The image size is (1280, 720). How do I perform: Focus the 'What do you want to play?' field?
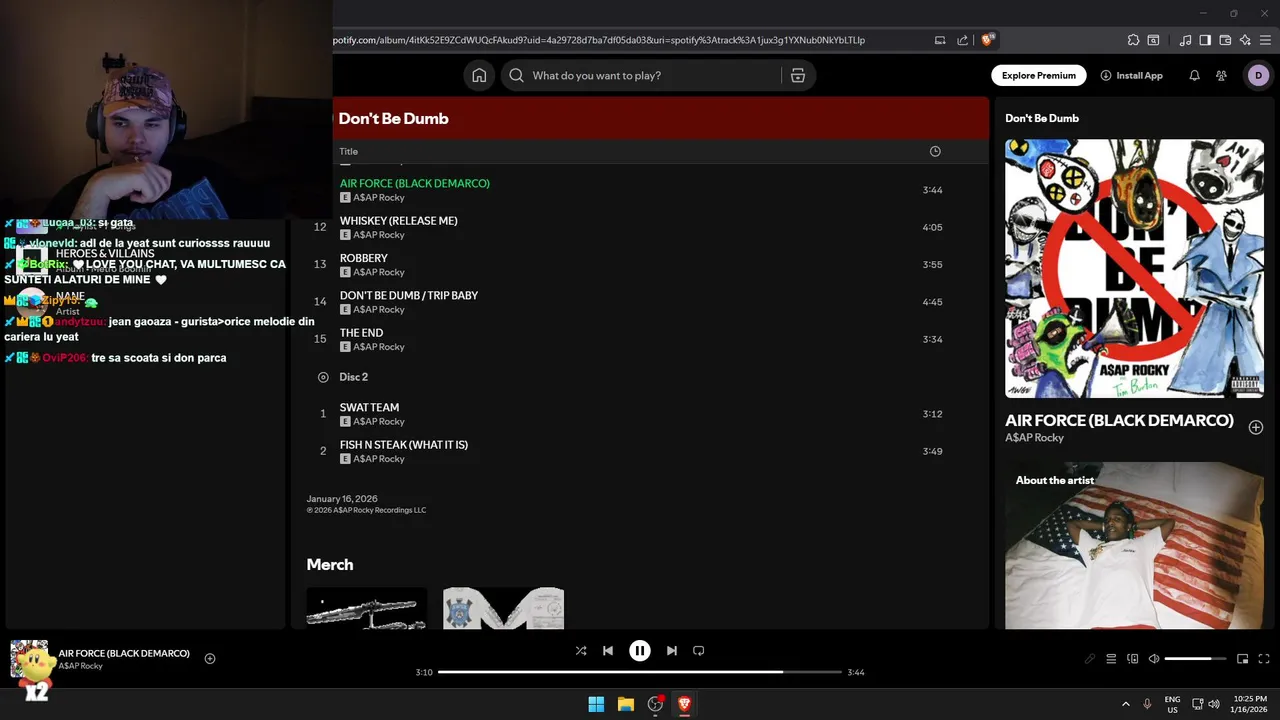(x=655, y=76)
